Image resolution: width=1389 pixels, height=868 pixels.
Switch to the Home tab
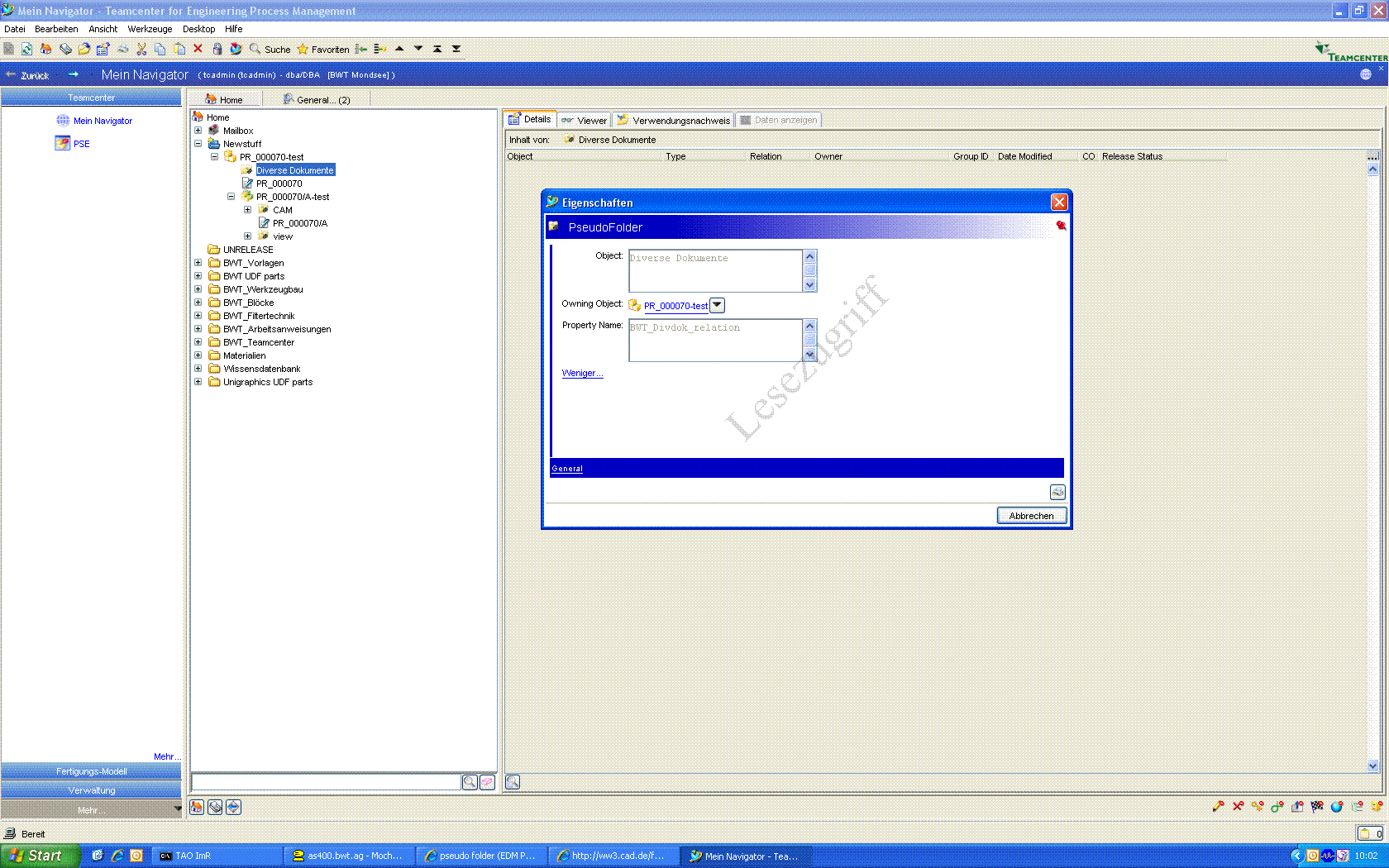(x=225, y=99)
